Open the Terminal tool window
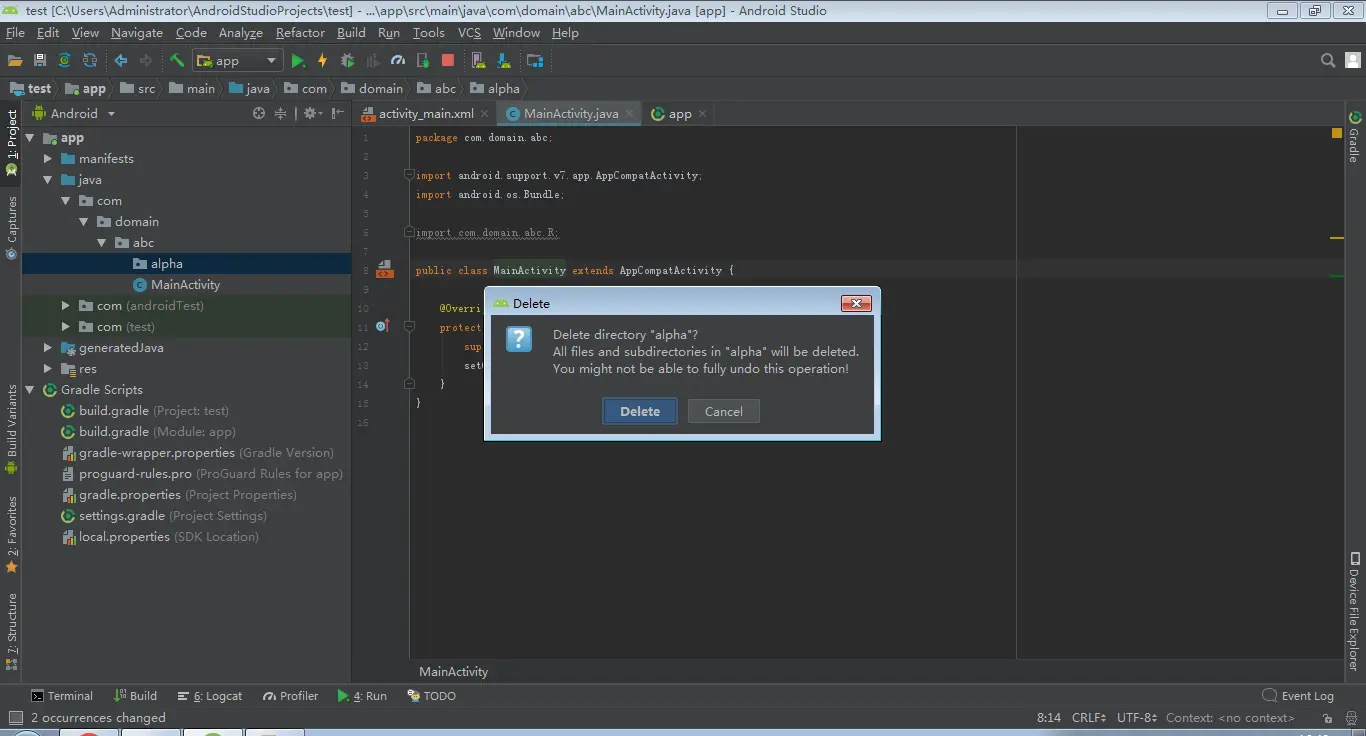This screenshot has width=1366, height=736. pos(61,696)
